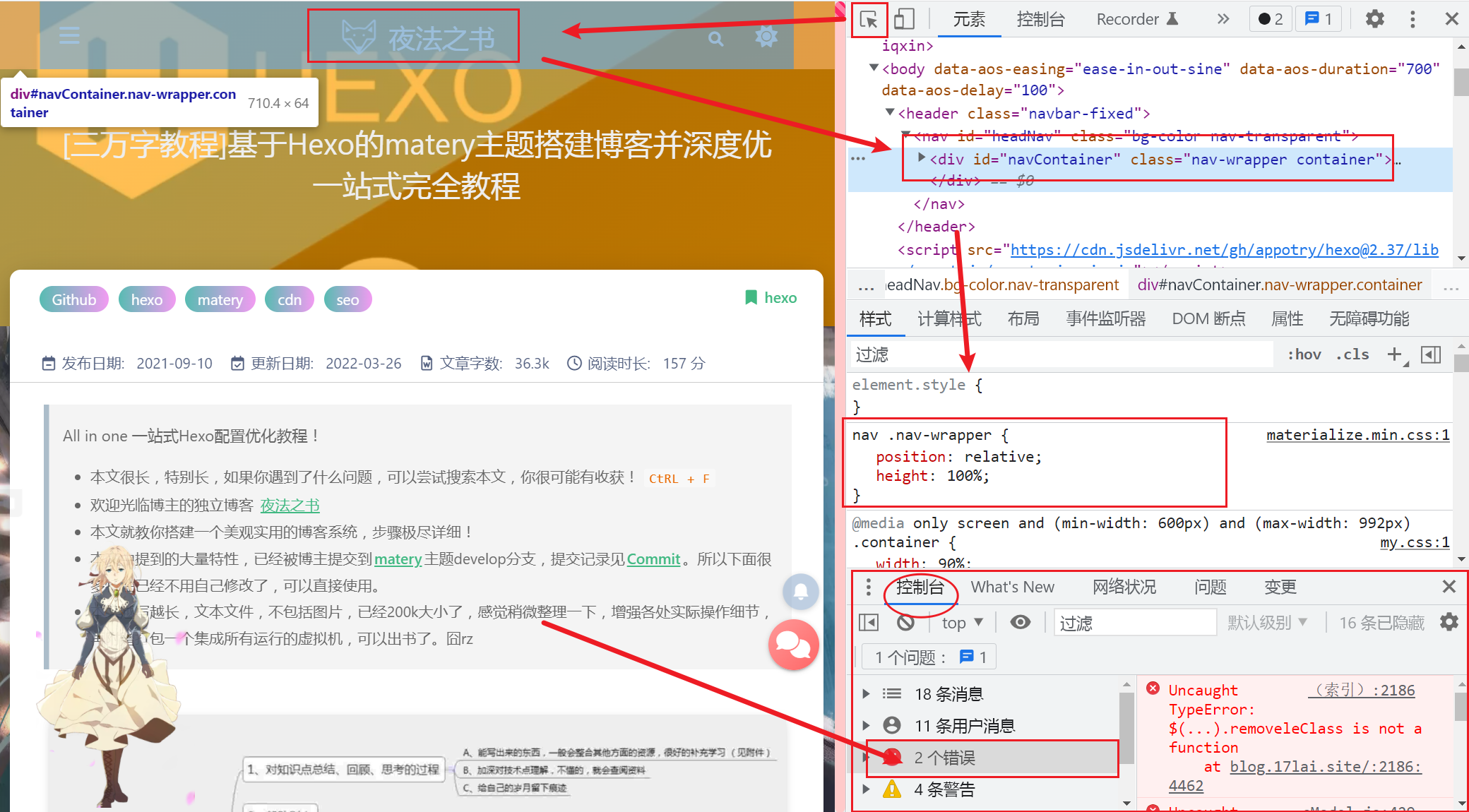
Task: Show the console sidebar panel
Action: pyautogui.click(x=868, y=622)
